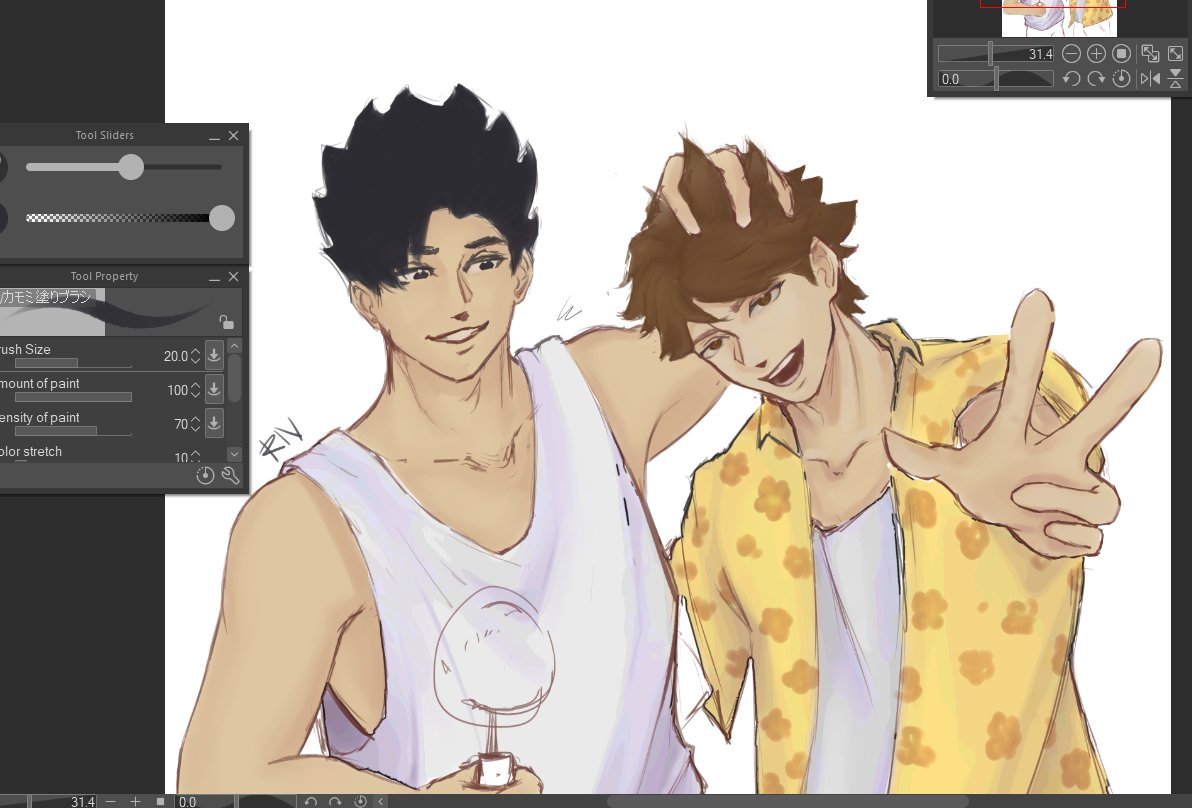The width and height of the screenshot is (1192, 808).
Task: Close the Tool Property panel
Action: 233,277
